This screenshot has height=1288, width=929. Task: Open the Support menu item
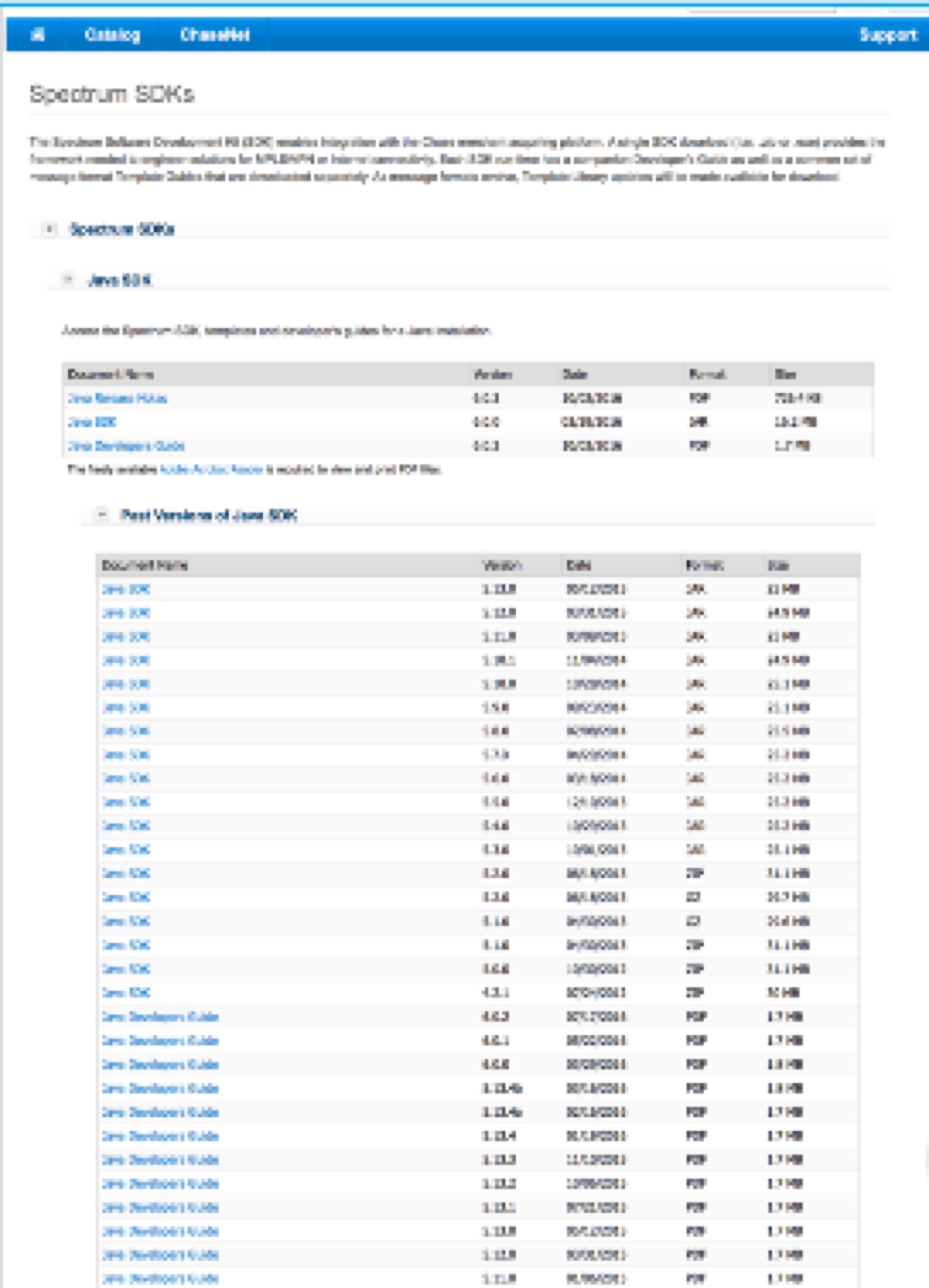[889, 35]
